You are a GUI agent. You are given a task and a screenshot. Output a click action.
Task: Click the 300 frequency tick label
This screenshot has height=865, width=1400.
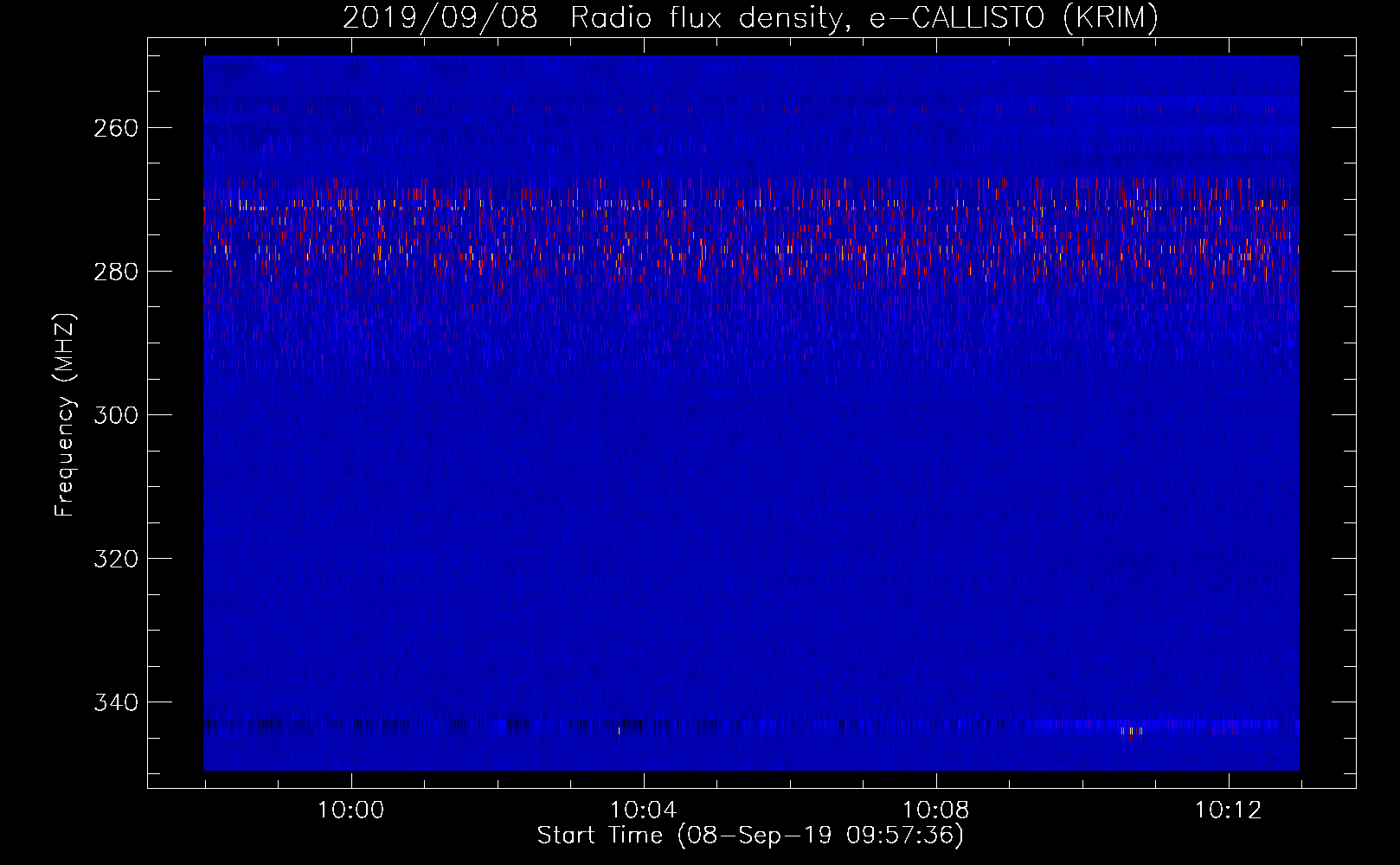[x=116, y=415]
